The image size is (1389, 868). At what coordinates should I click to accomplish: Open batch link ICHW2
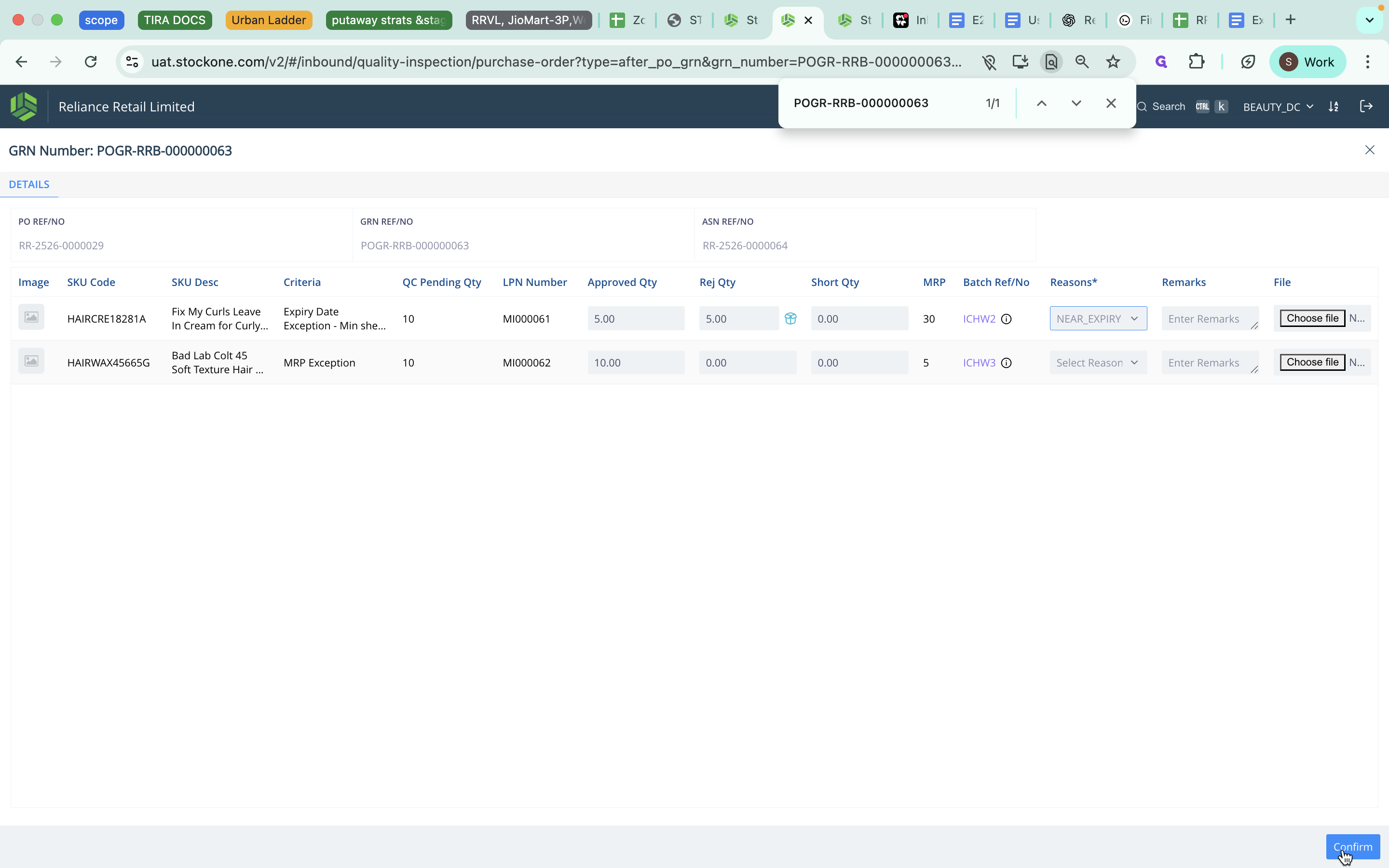coord(979,319)
